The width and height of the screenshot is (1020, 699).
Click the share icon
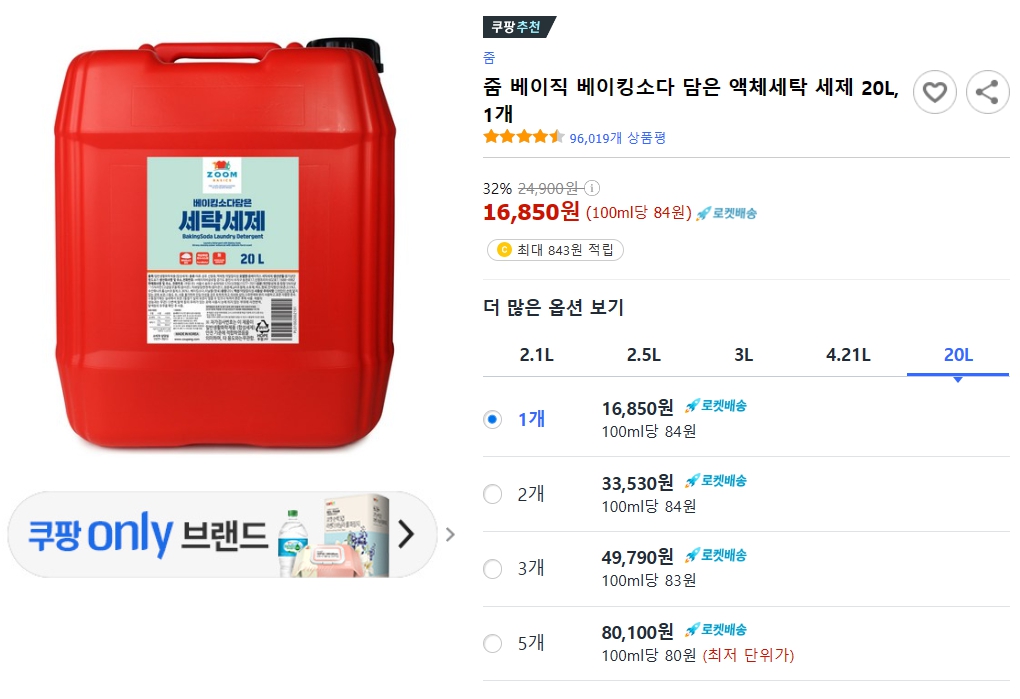pos(987,93)
